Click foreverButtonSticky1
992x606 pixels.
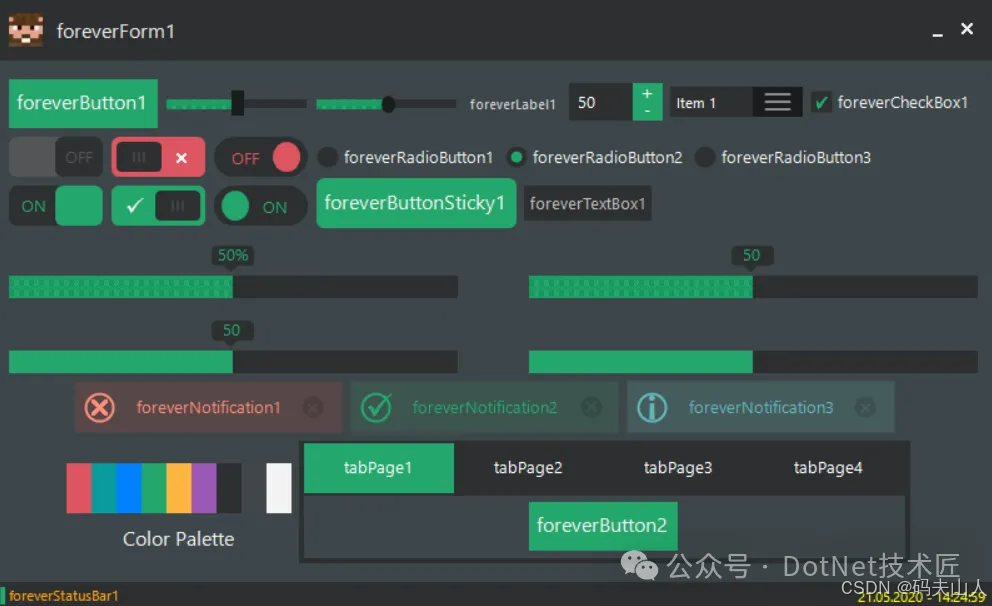pyautogui.click(x=416, y=203)
